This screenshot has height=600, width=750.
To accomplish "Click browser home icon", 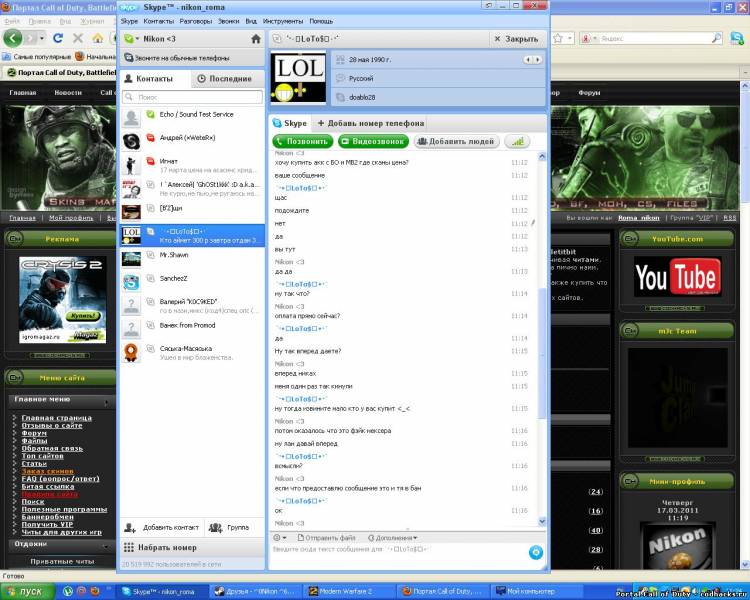I will (x=98, y=38).
